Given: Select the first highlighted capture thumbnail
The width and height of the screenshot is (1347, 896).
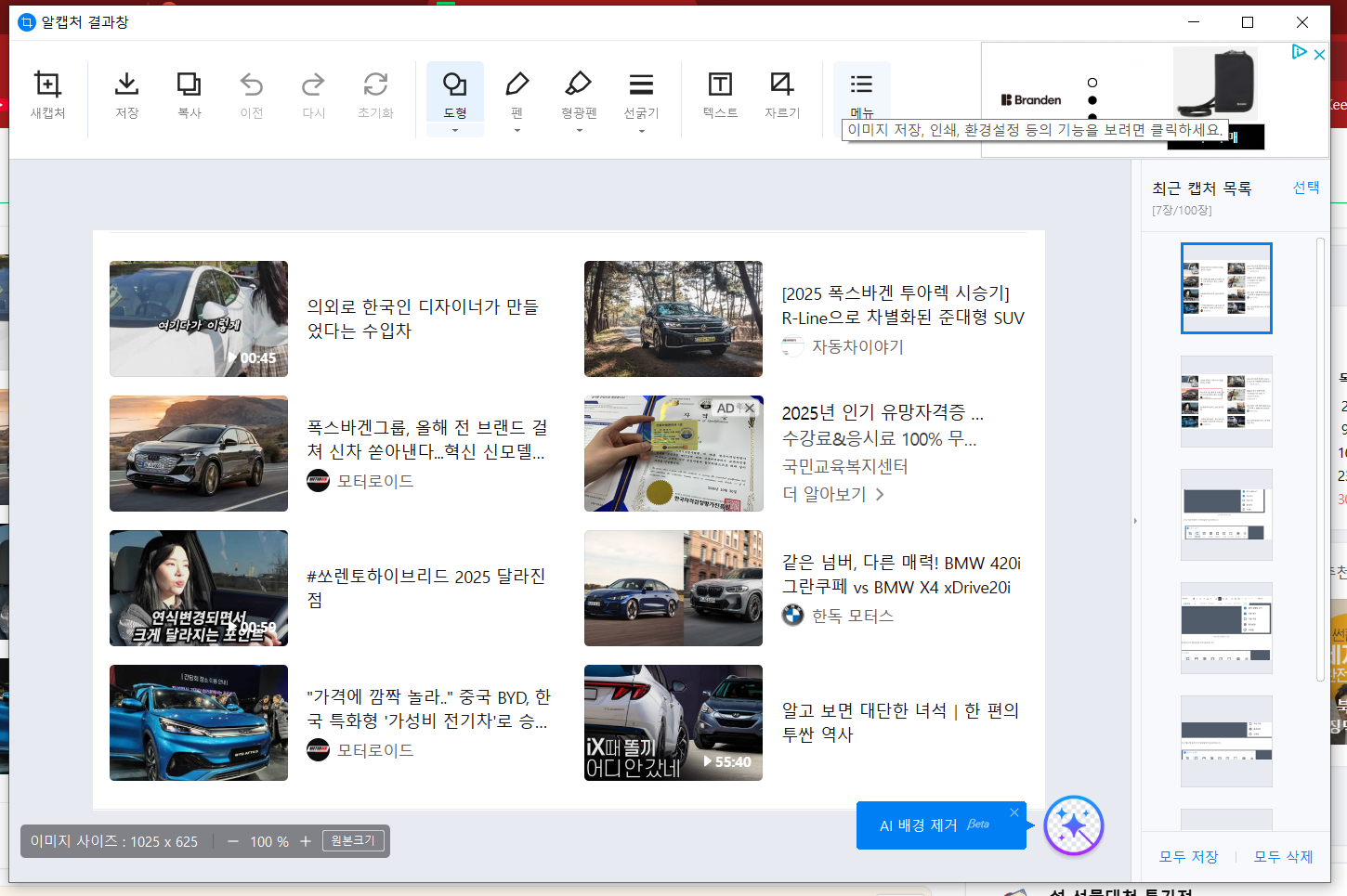Looking at the screenshot, I should (x=1226, y=288).
